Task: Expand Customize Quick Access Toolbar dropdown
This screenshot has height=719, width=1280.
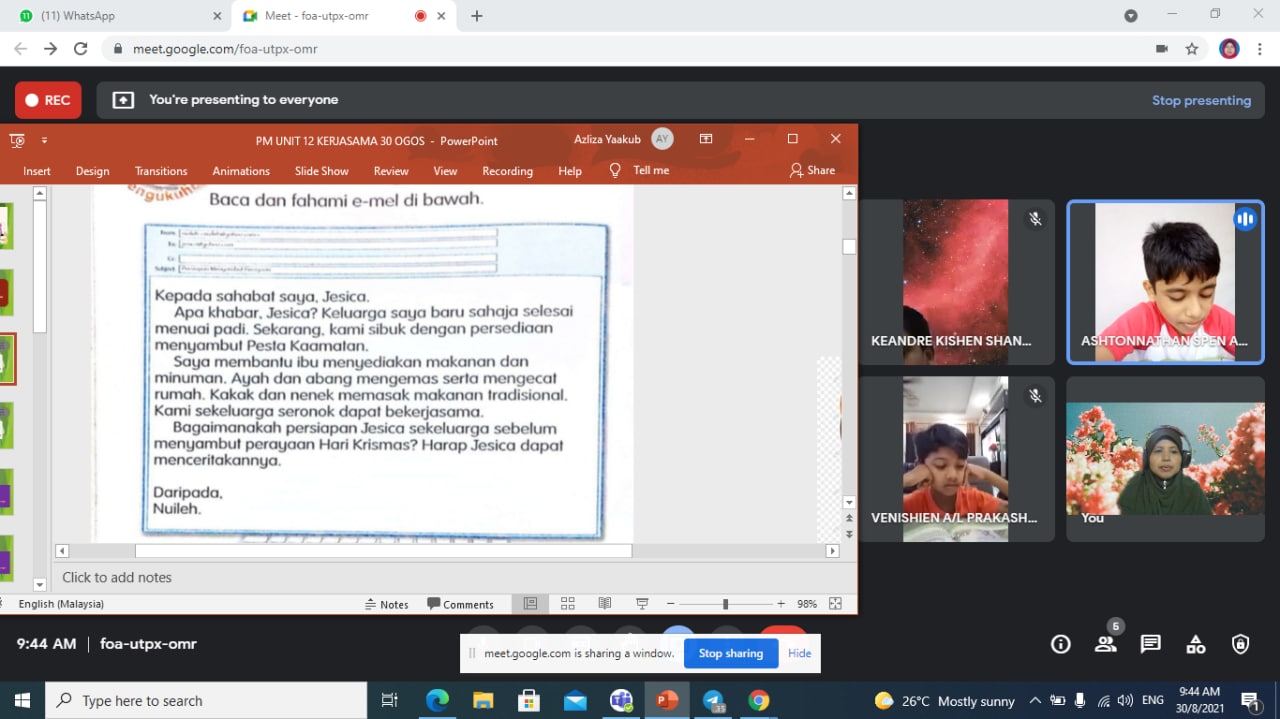Action: click(x=44, y=140)
